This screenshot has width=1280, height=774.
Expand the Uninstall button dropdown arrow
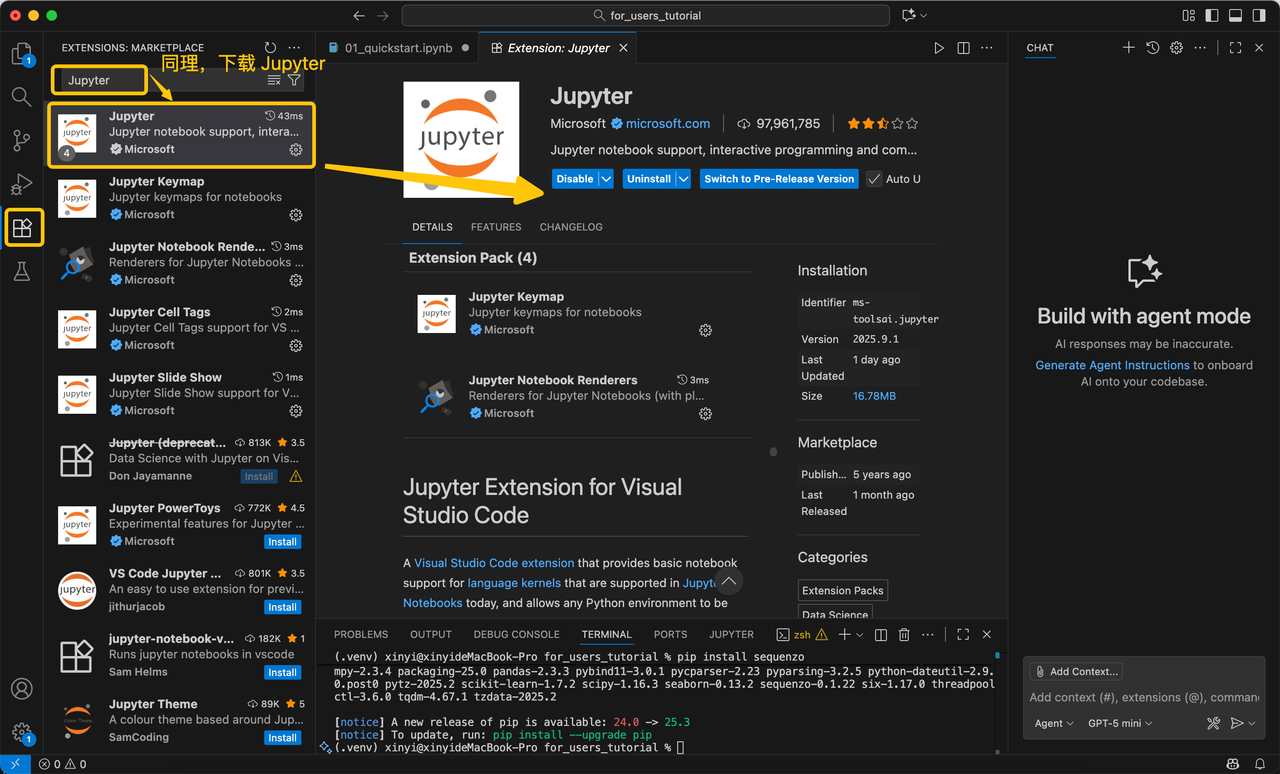pyautogui.click(x=683, y=179)
